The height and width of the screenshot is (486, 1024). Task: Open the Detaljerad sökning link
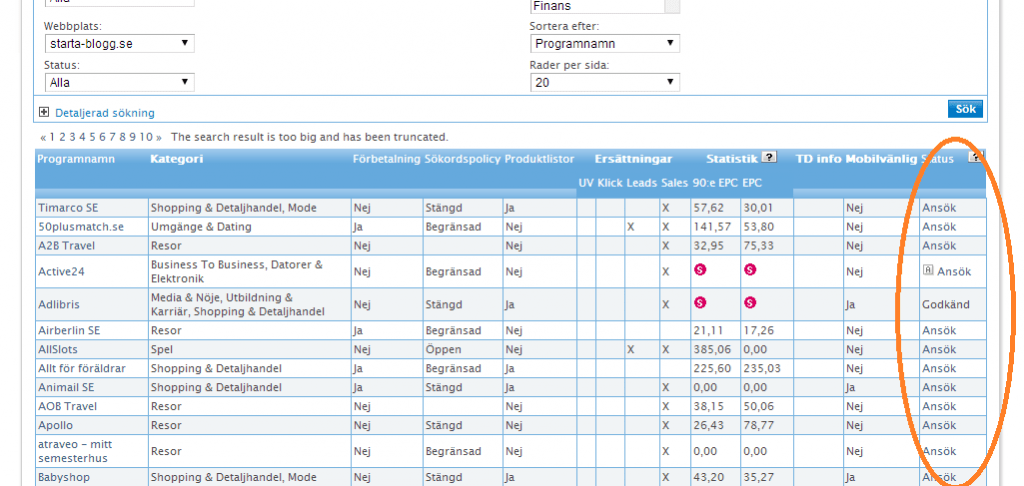pos(105,113)
